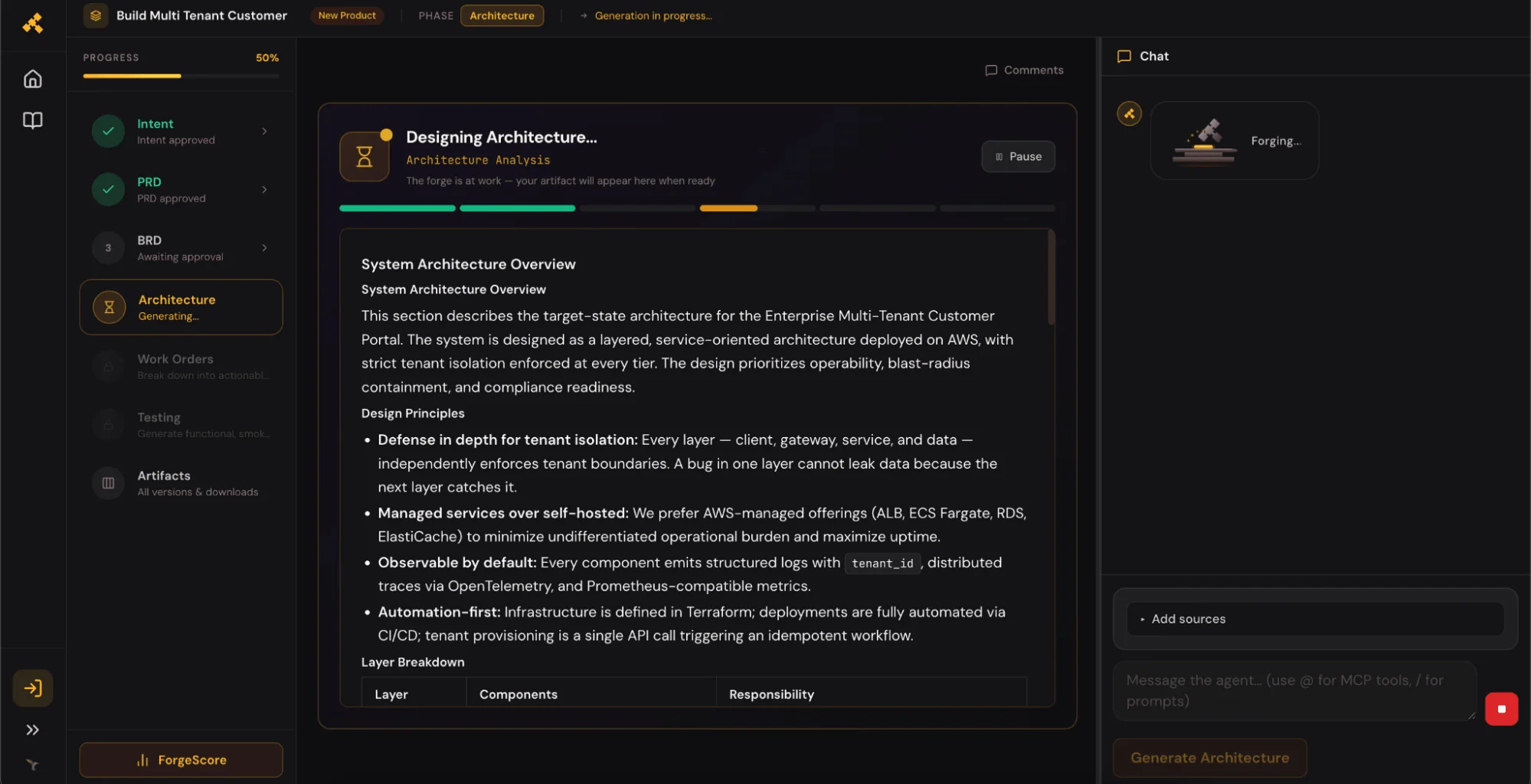Viewport: 1531px width, 784px height.
Task: Open the ForgeScore panel
Action: coord(181,759)
